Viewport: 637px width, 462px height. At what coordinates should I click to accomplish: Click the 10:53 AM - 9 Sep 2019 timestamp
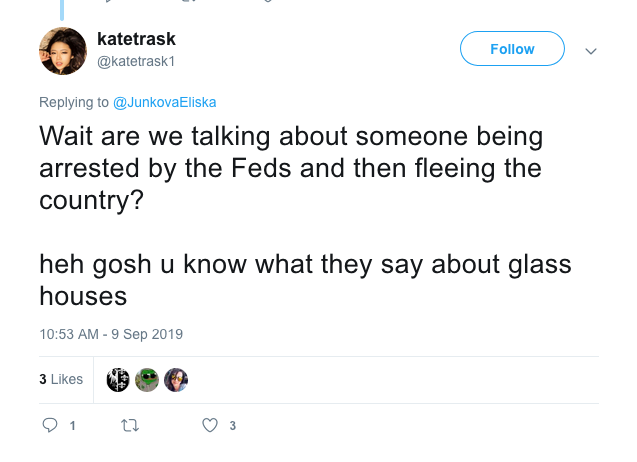(x=111, y=334)
